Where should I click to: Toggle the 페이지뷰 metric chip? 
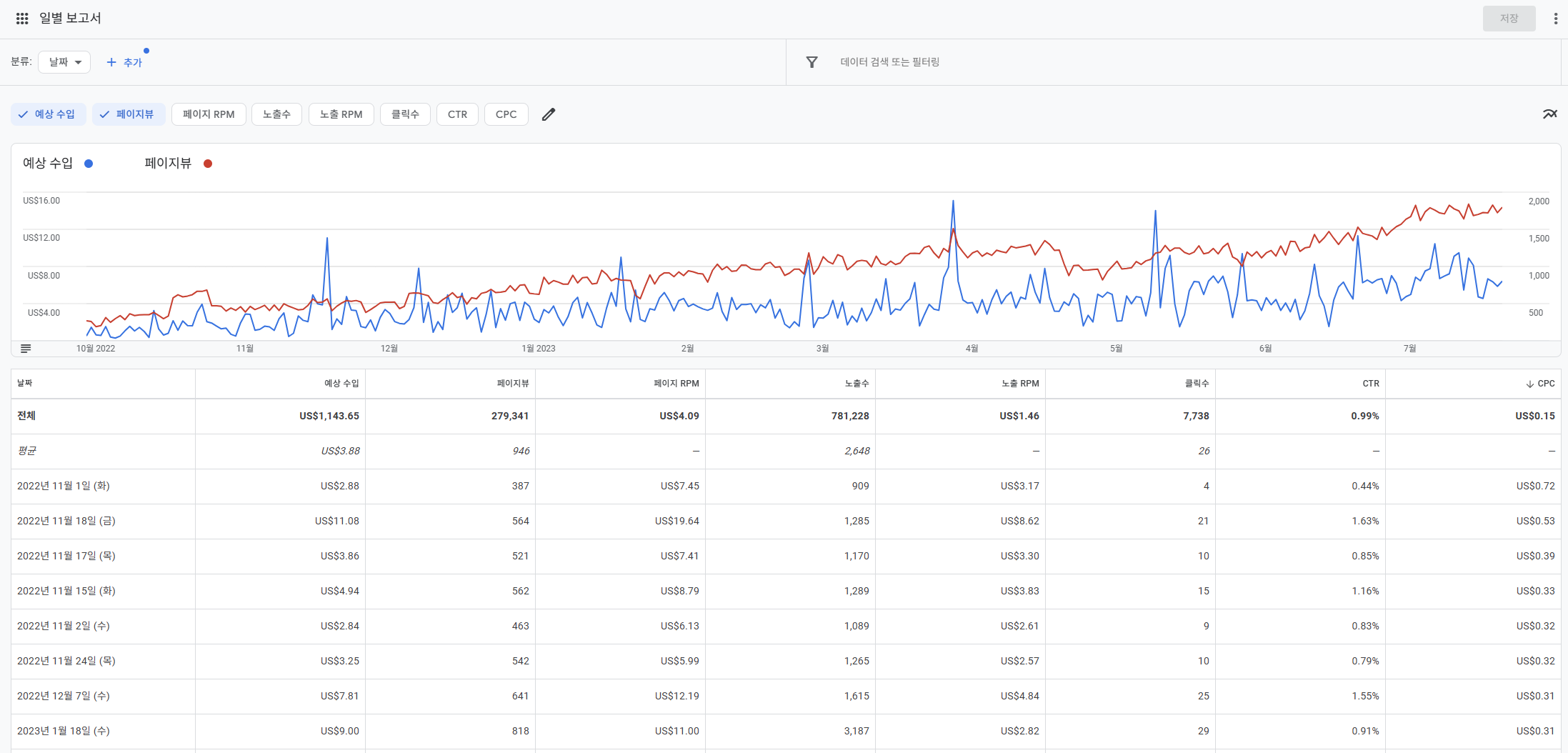coord(128,114)
